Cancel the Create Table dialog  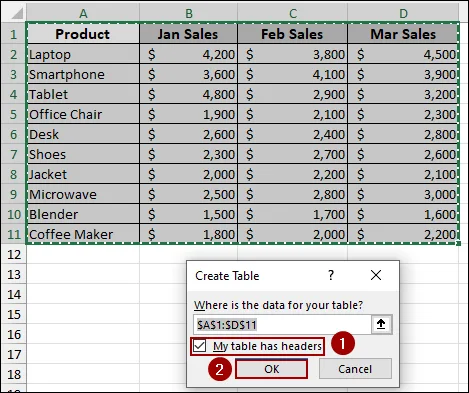[x=355, y=369]
